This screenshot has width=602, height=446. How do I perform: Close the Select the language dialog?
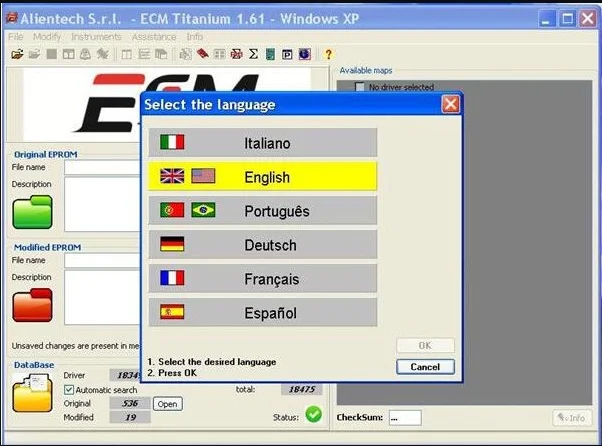click(450, 104)
